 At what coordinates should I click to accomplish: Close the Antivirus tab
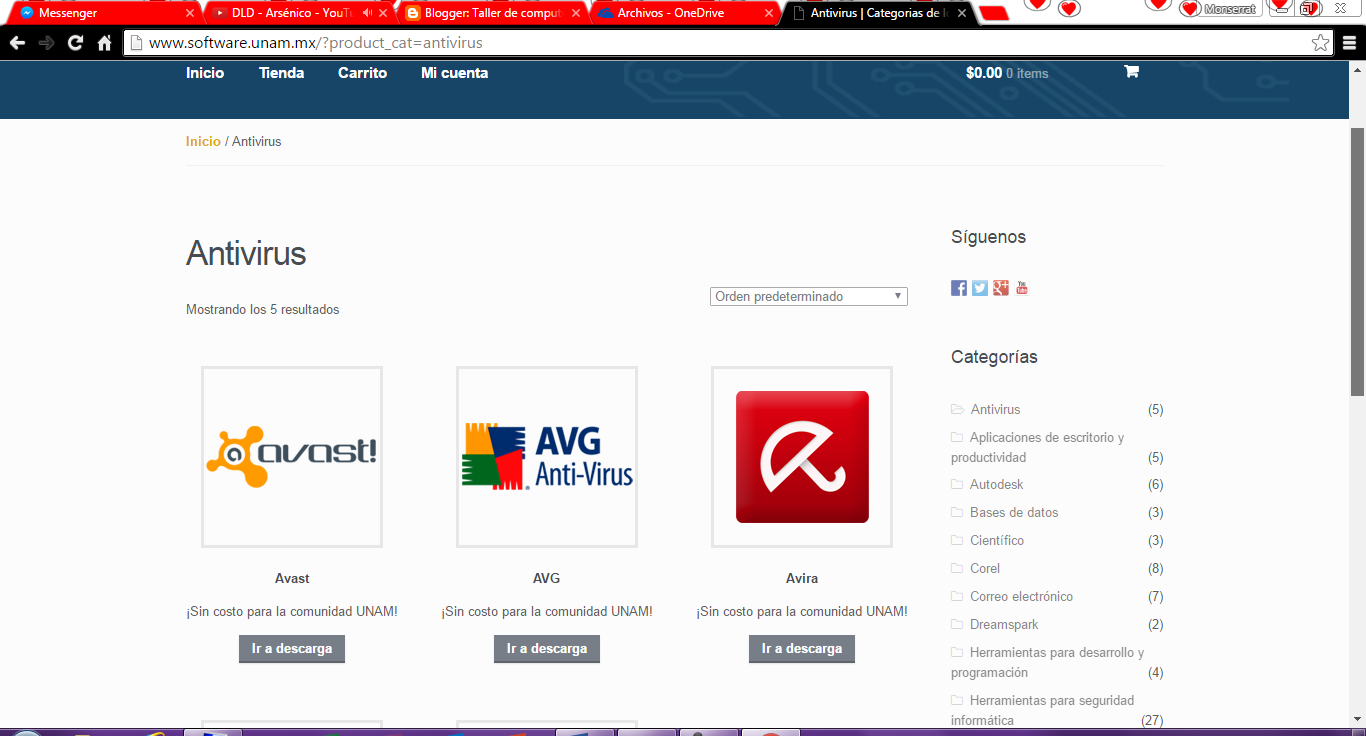[x=962, y=14]
